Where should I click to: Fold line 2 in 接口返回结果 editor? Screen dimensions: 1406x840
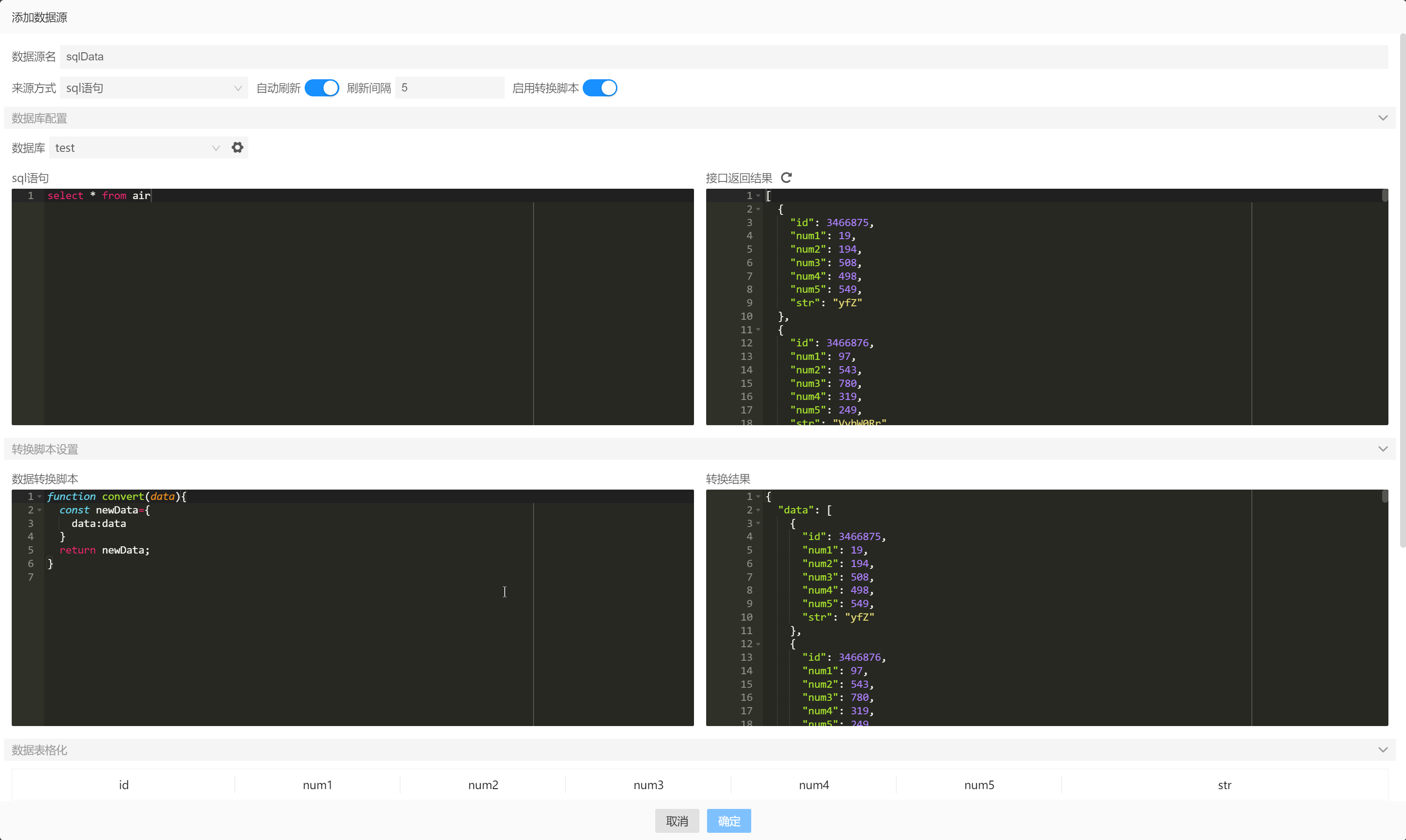758,209
